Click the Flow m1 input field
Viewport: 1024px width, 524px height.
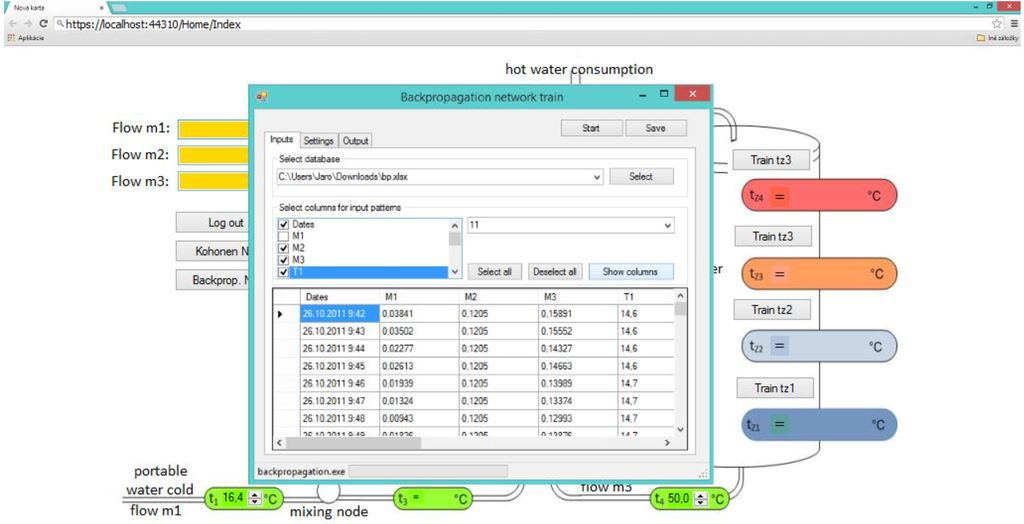(x=213, y=129)
